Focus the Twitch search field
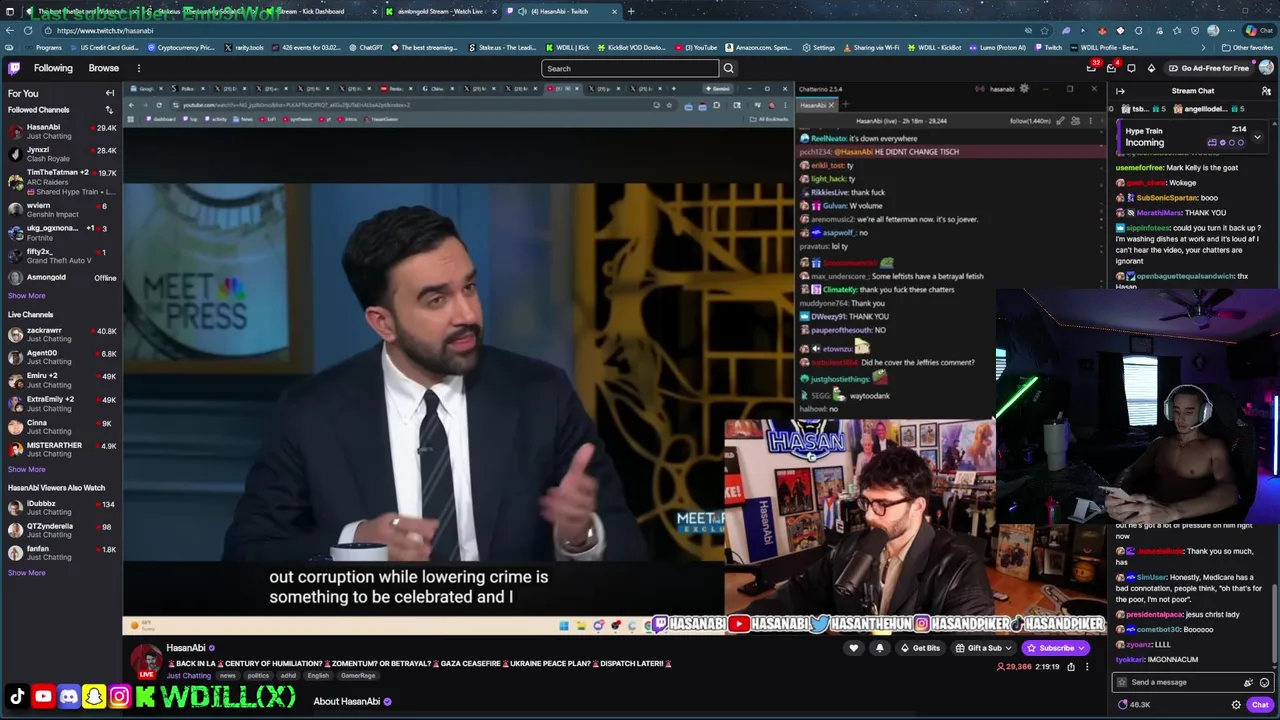This screenshot has width=1280, height=720. 630,68
